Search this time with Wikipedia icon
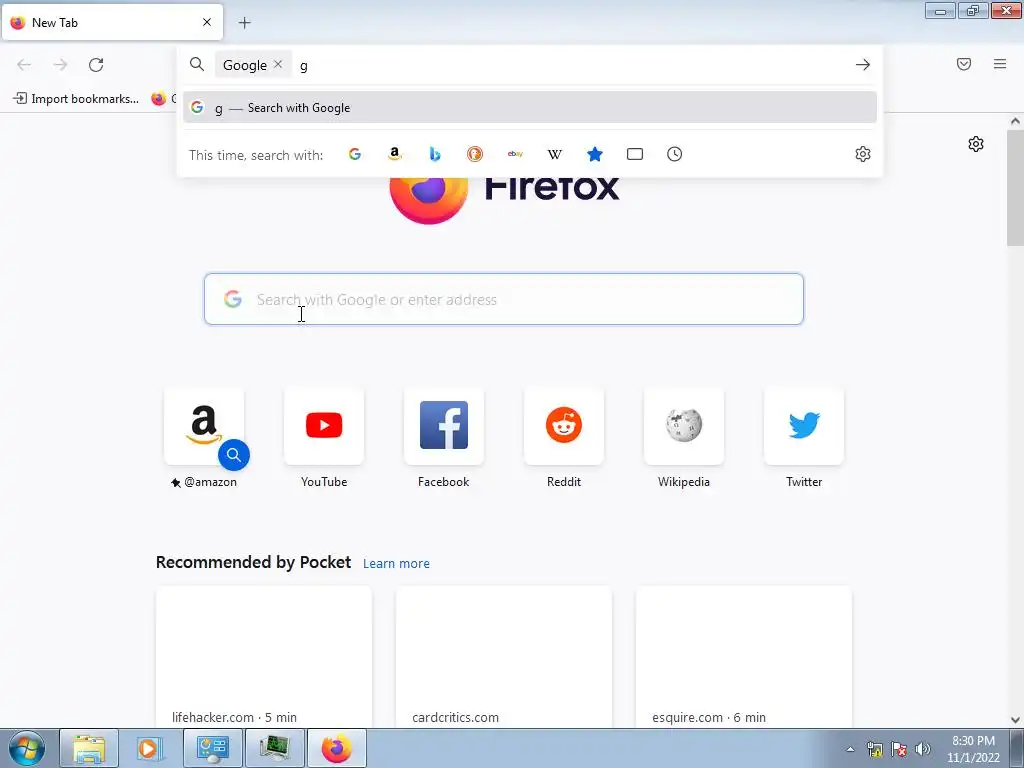 coord(554,154)
